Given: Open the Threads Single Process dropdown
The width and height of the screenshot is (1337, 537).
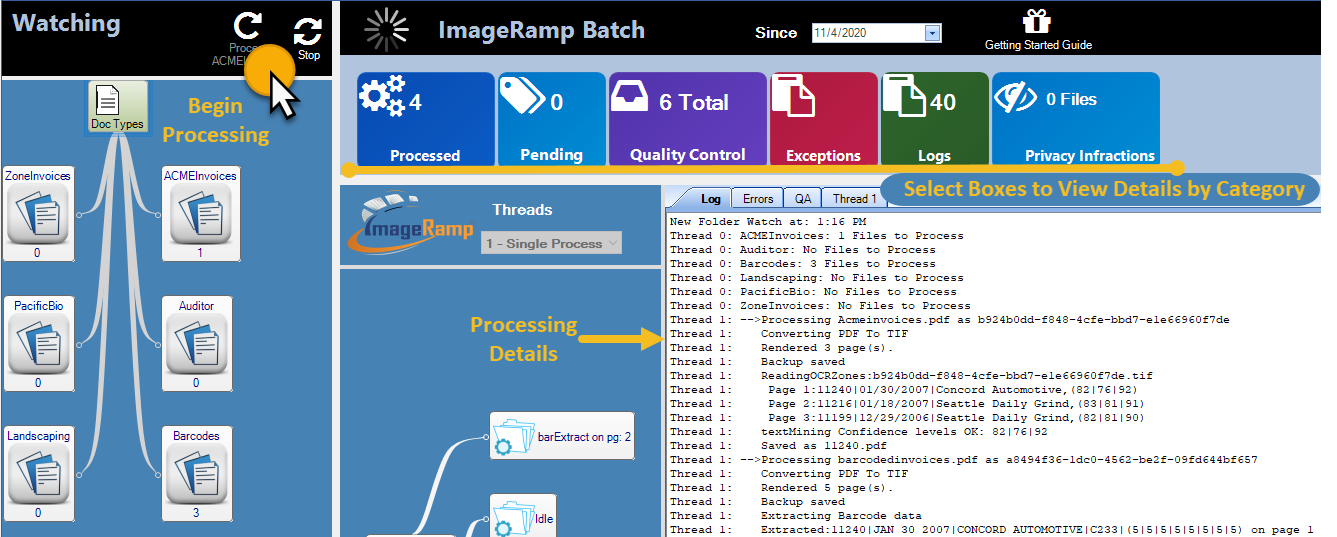Looking at the screenshot, I should (551, 243).
